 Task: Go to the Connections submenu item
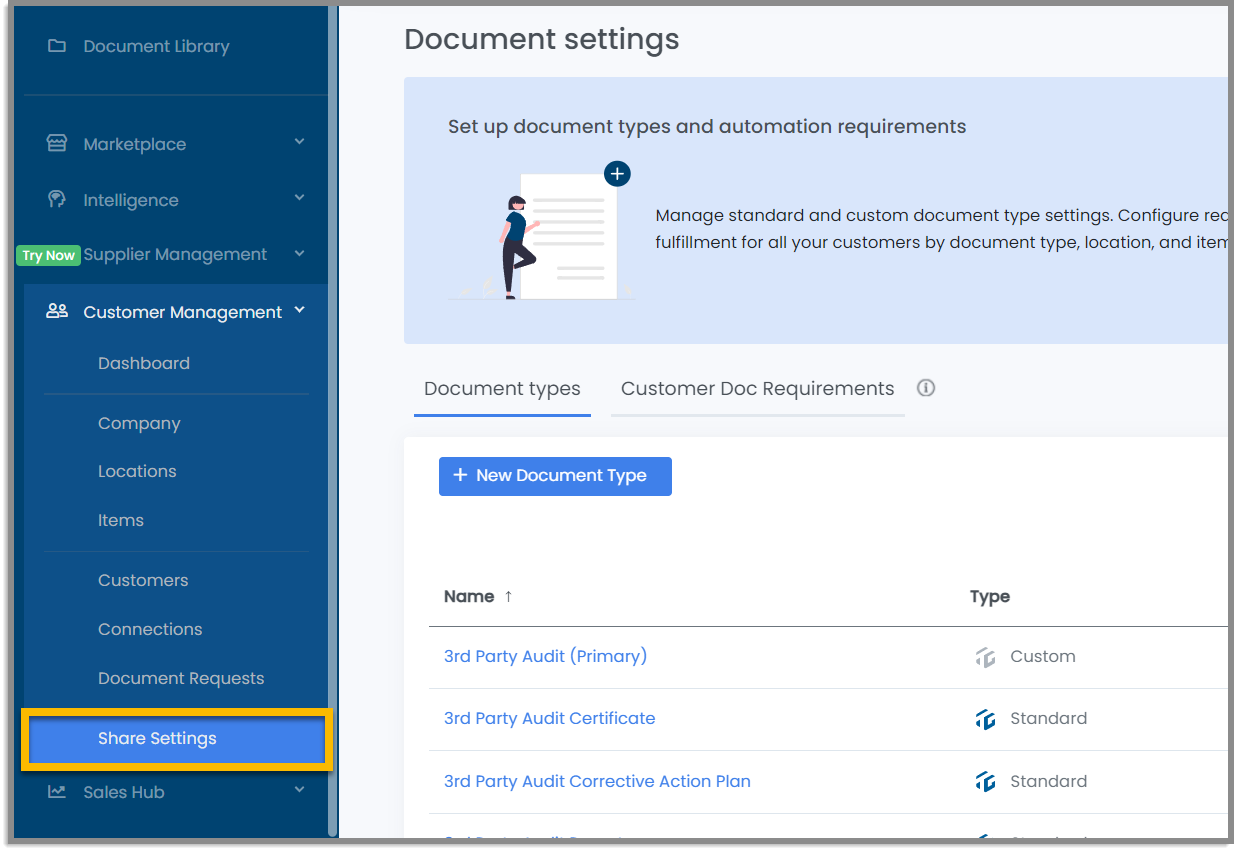pos(150,629)
